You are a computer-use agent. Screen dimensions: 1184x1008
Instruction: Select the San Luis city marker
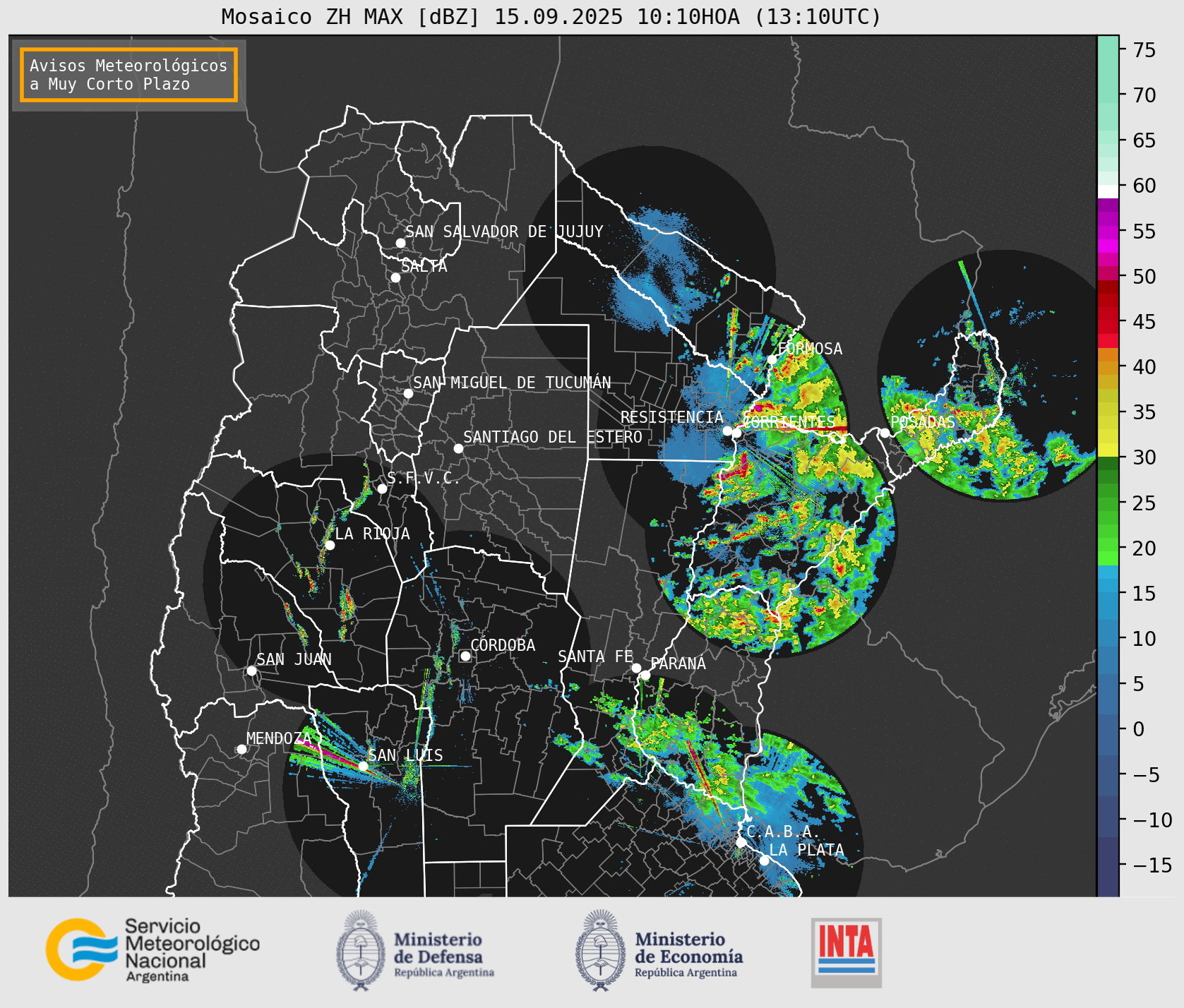[363, 766]
